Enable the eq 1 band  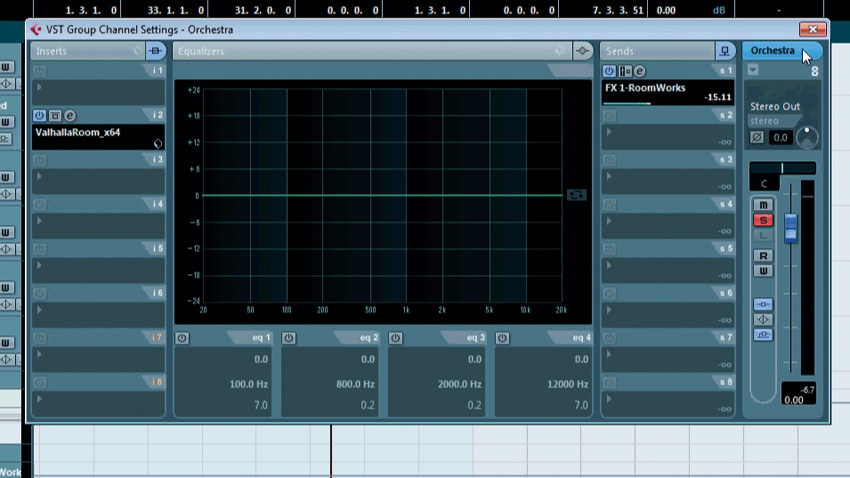coord(182,338)
